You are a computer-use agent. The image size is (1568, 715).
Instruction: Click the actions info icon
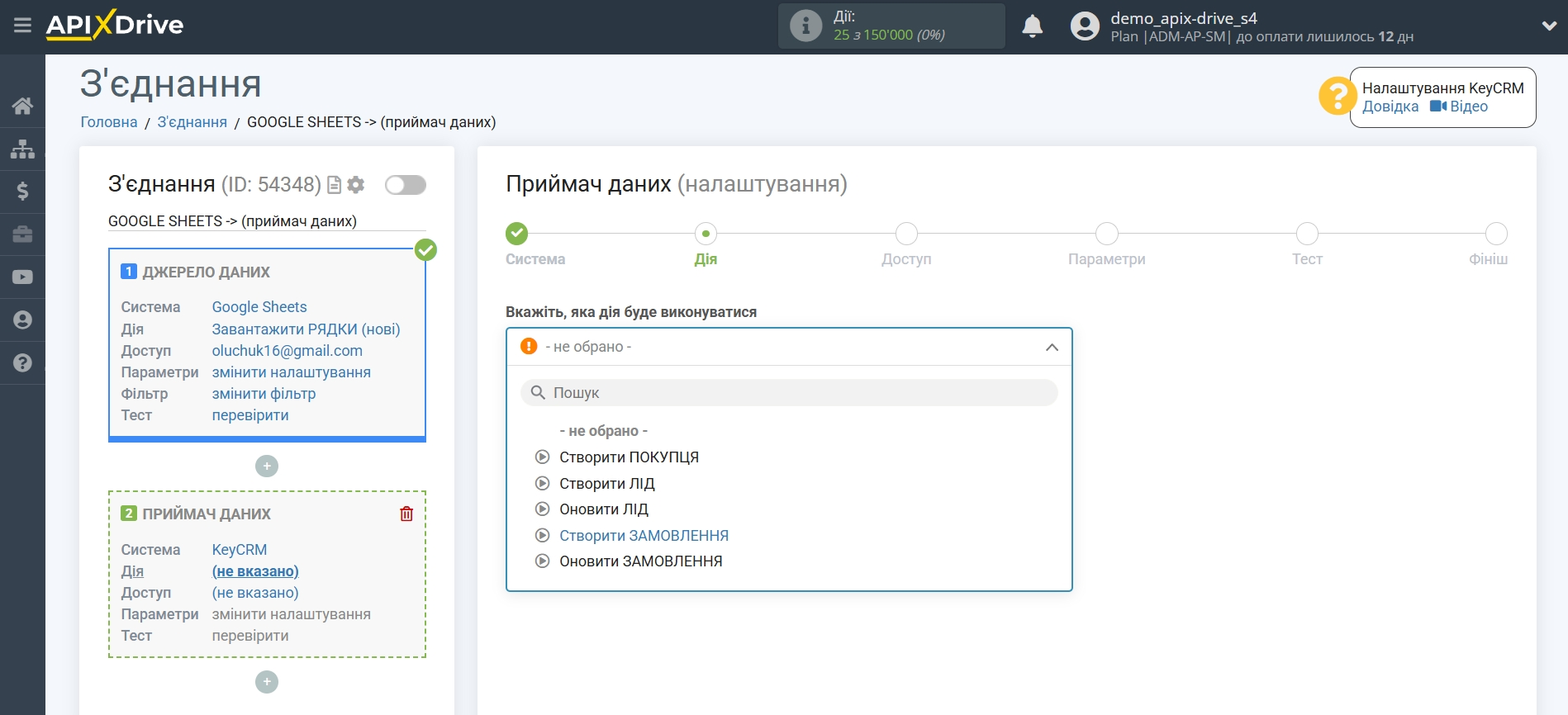click(x=805, y=26)
